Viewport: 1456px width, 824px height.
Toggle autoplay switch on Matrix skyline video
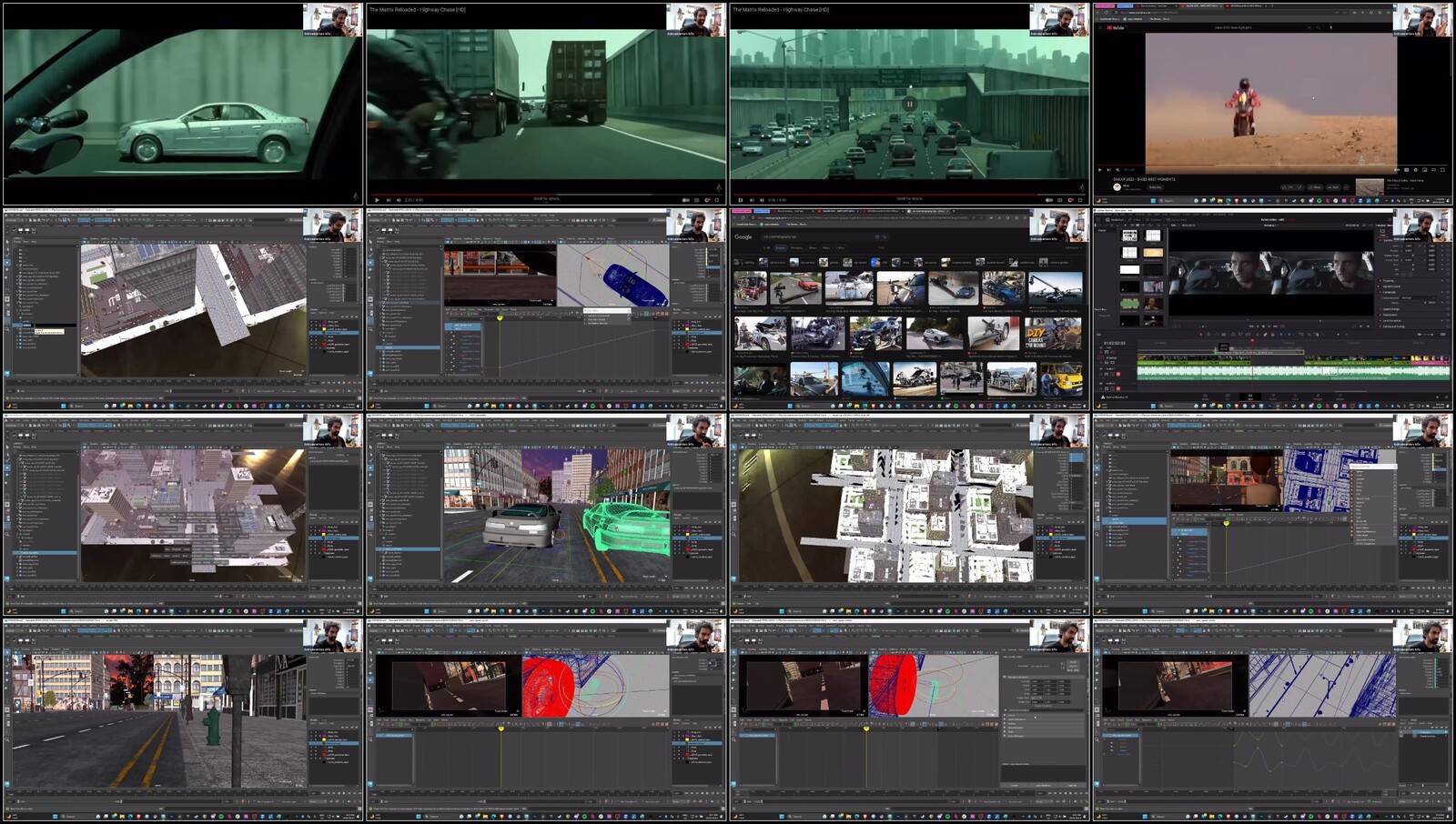[x=1048, y=200]
